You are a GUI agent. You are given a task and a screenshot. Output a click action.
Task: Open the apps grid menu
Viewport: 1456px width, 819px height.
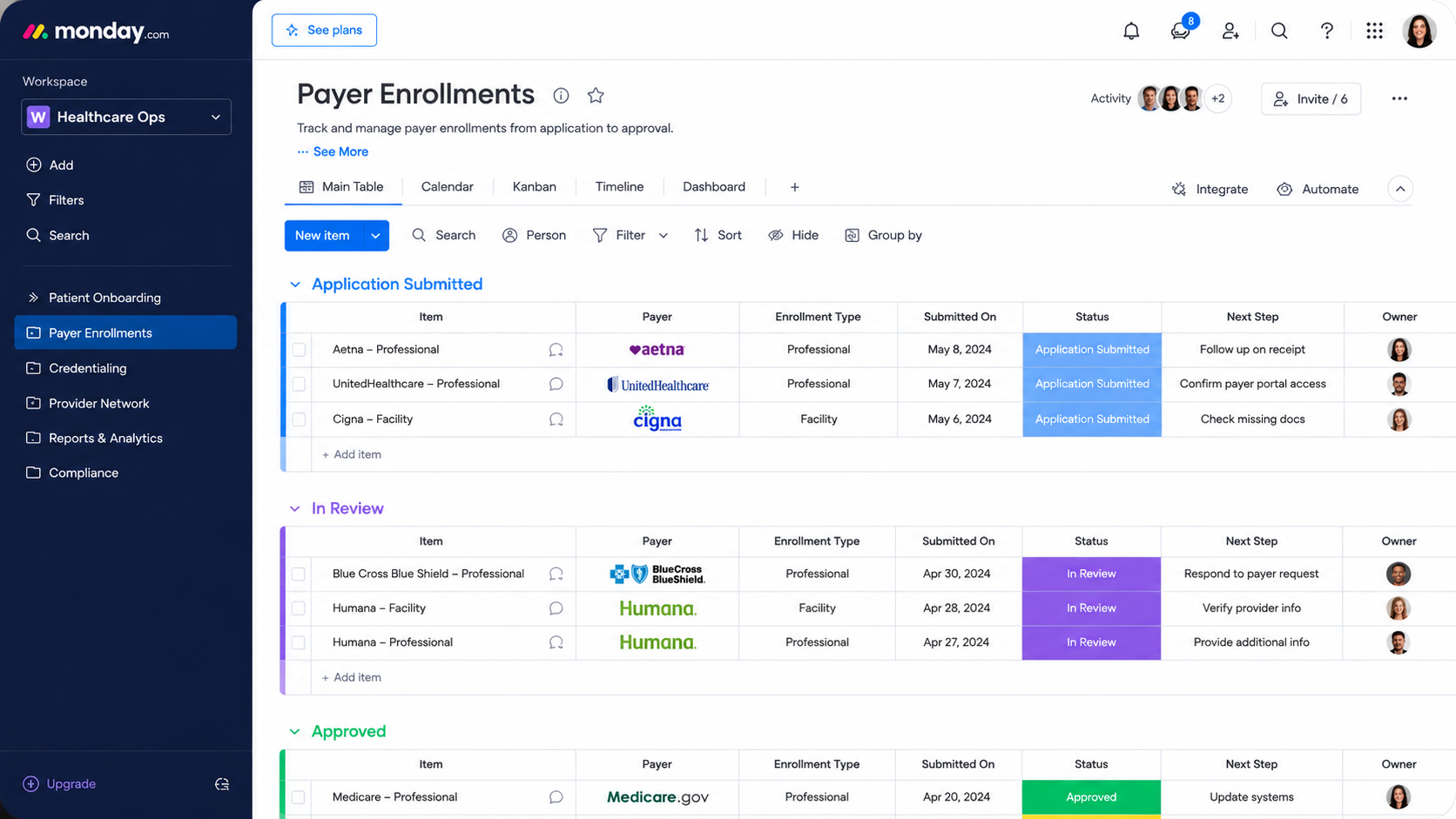1374,30
